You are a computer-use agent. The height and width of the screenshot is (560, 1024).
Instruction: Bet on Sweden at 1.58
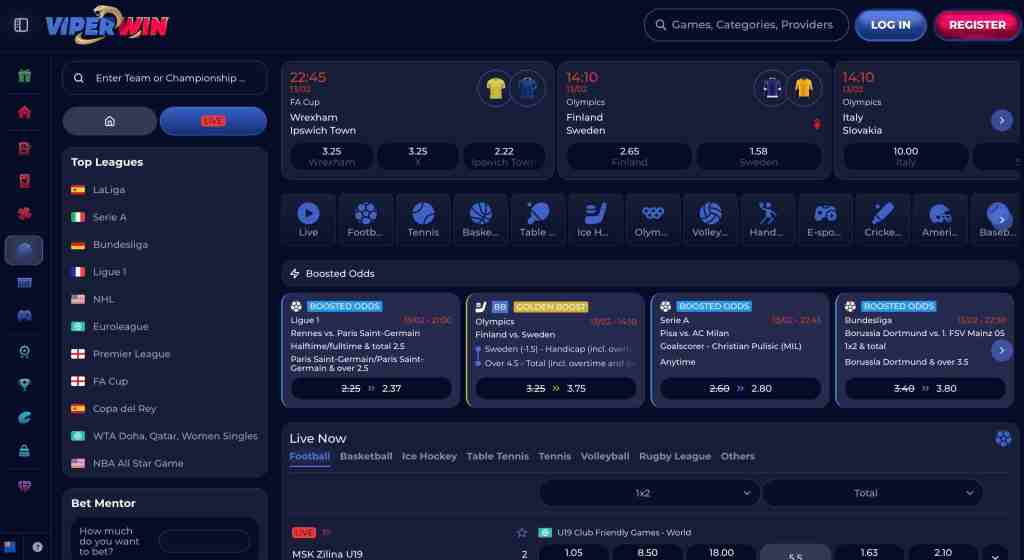[759, 156]
